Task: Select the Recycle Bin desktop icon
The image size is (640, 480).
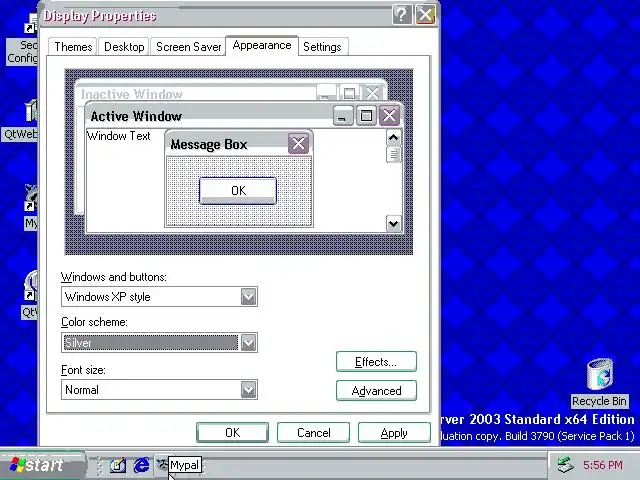Action: [x=599, y=383]
